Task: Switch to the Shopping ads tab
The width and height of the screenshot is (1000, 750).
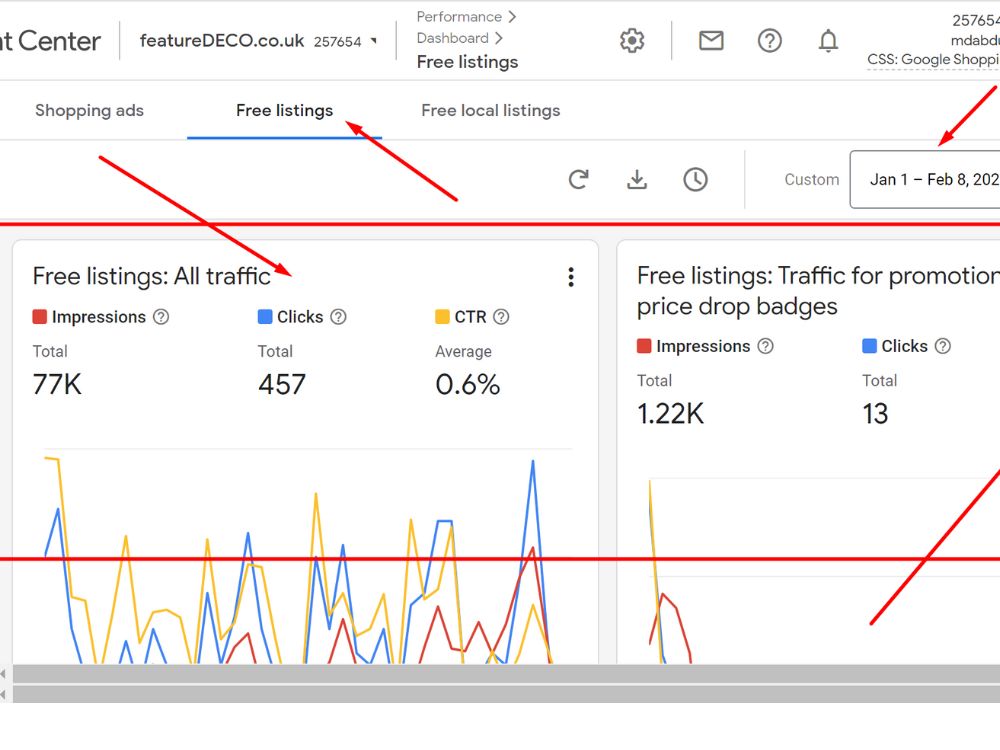Action: 89,110
